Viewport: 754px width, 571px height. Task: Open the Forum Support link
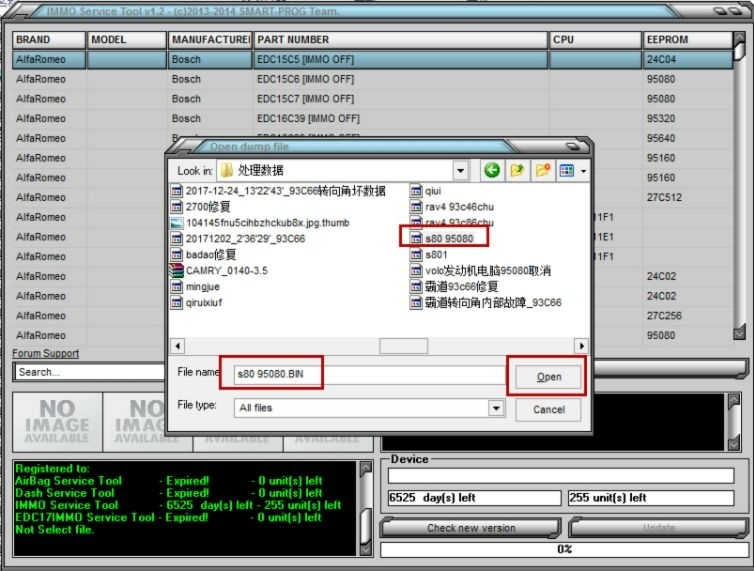[x=46, y=354]
